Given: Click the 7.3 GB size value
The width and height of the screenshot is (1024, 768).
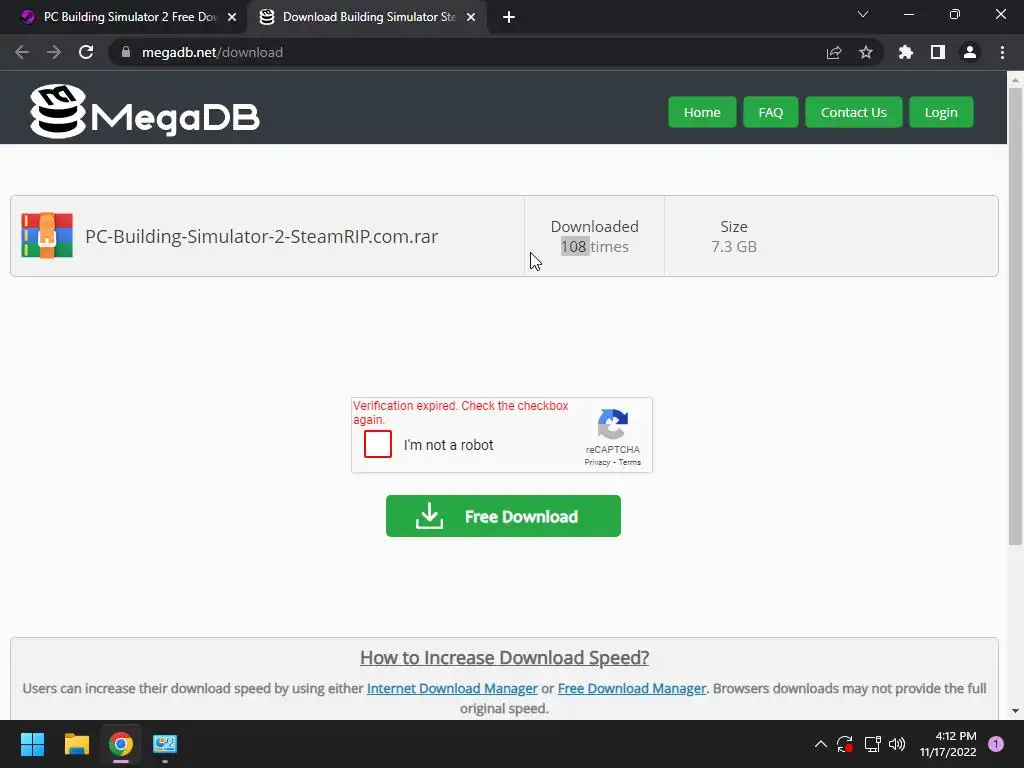Looking at the screenshot, I should pos(734,246).
